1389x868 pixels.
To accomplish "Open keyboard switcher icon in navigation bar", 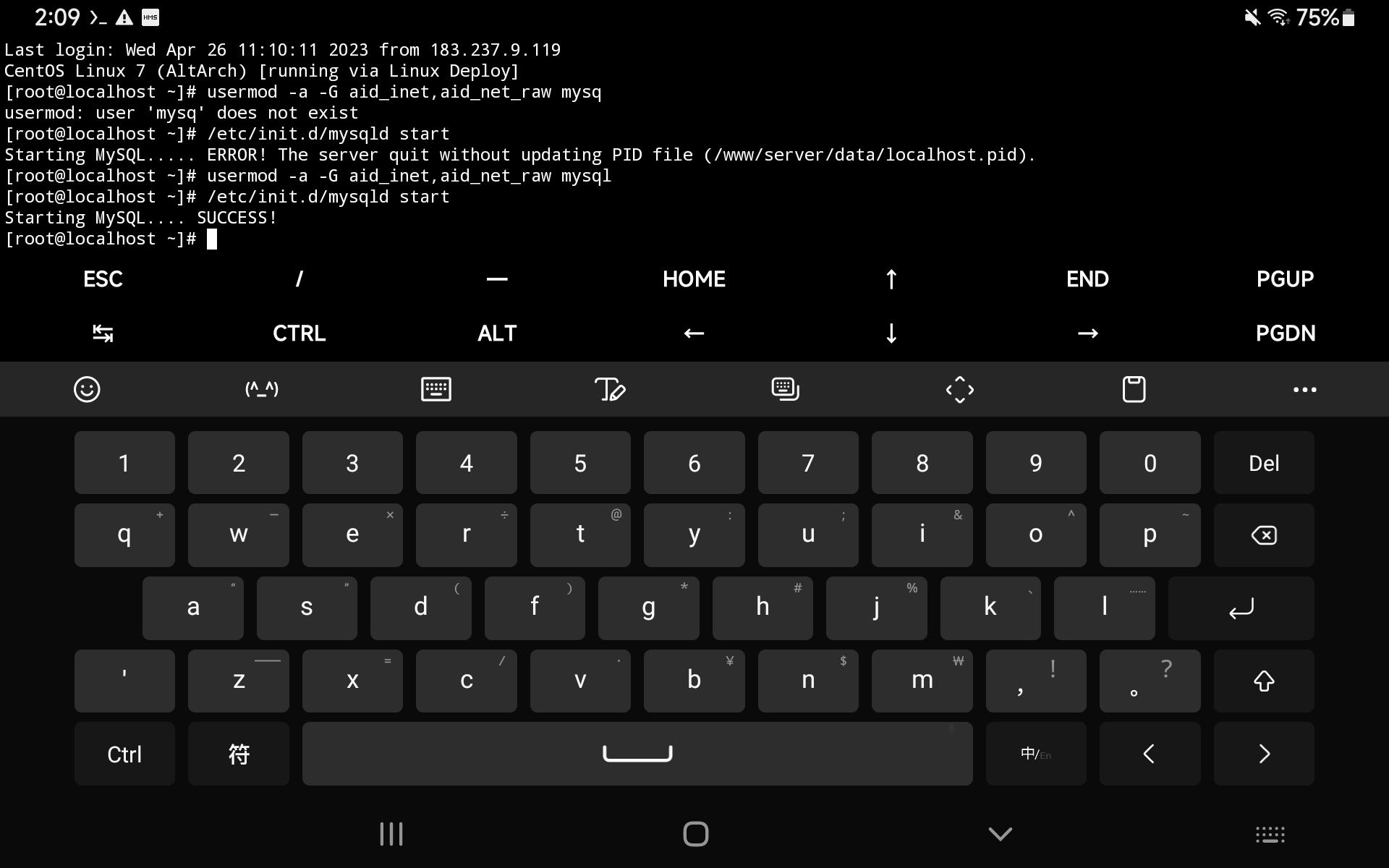I will [1270, 835].
